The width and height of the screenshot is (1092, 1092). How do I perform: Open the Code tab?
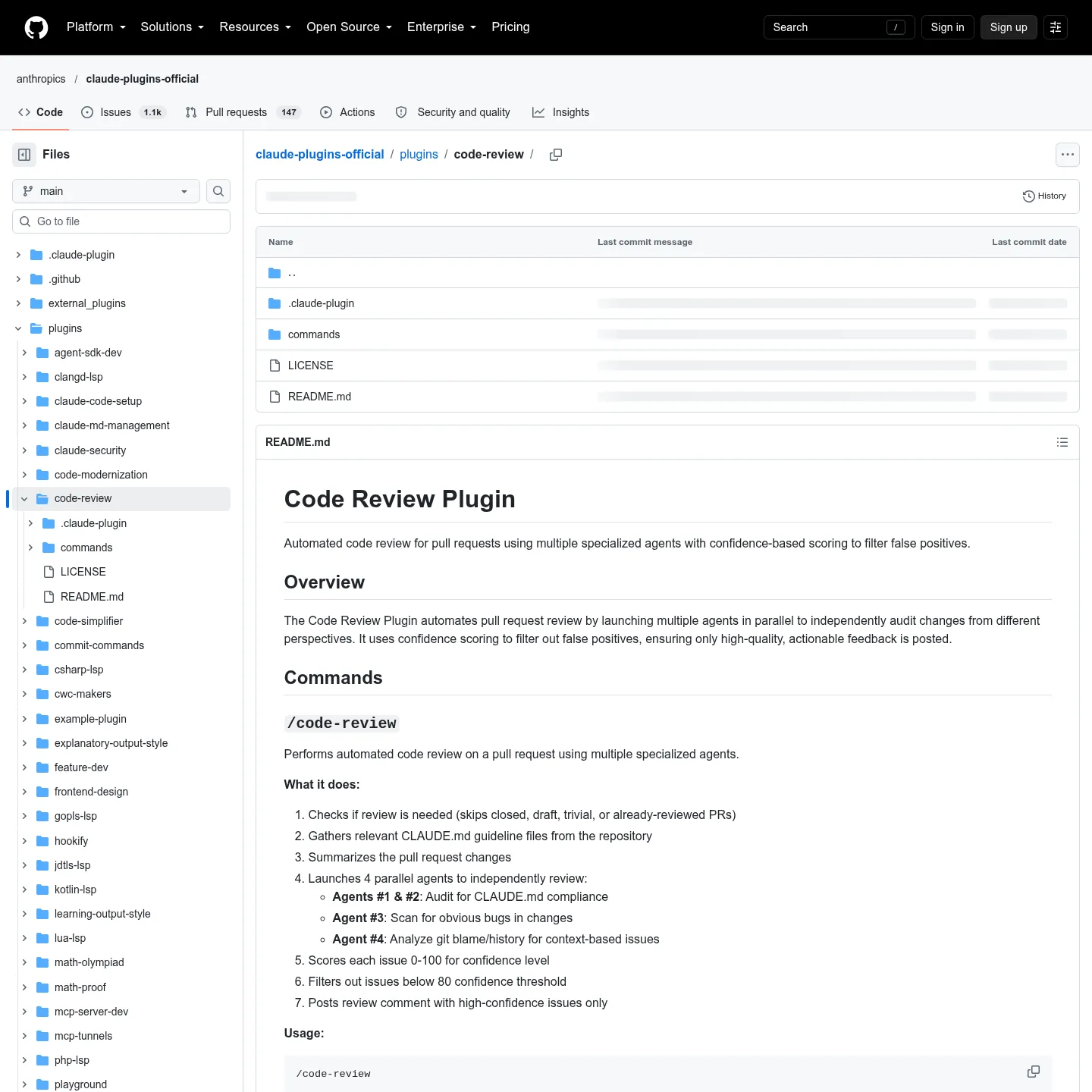[40, 112]
